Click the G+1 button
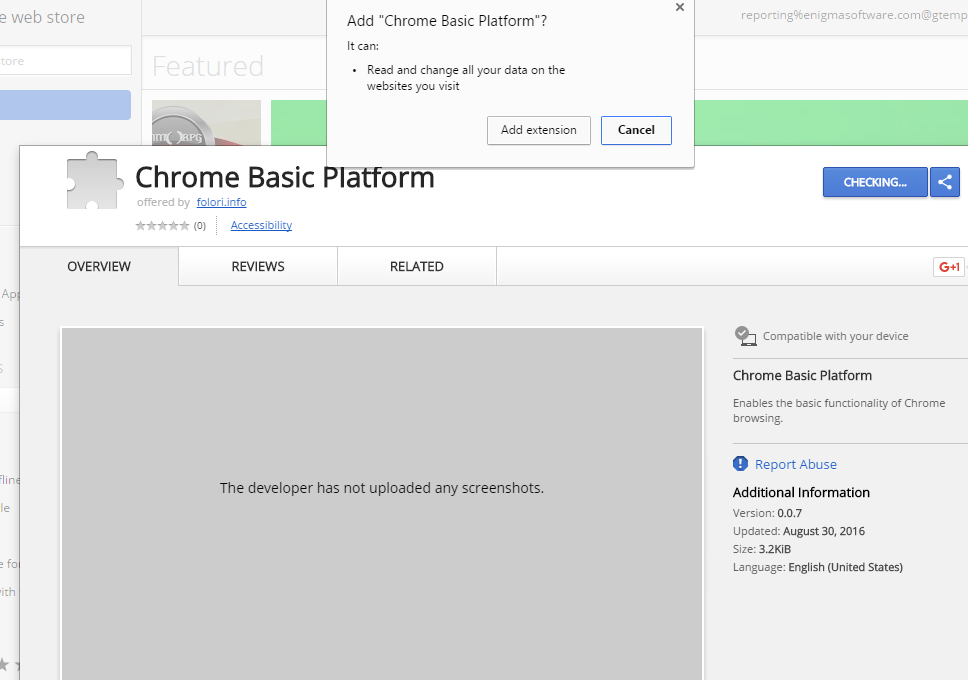Image resolution: width=968 pixels, height=680 pixels. point(948,267)
